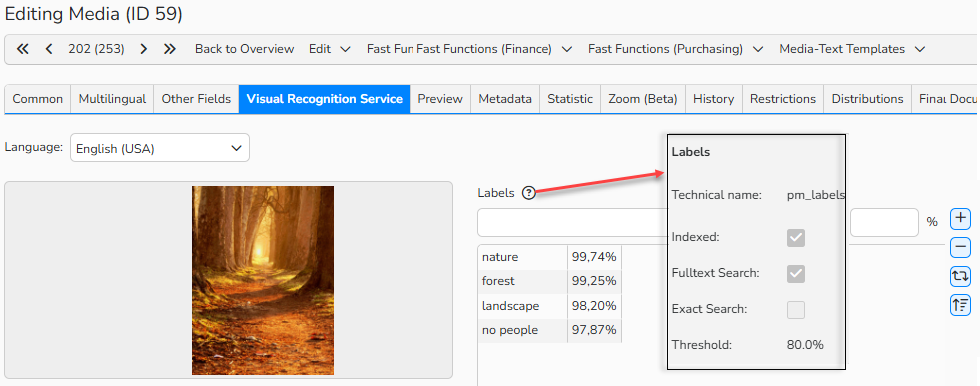Viewport: 980px width, 386px height.
Task: Open the Preview tab
Action: pos(440,99)
